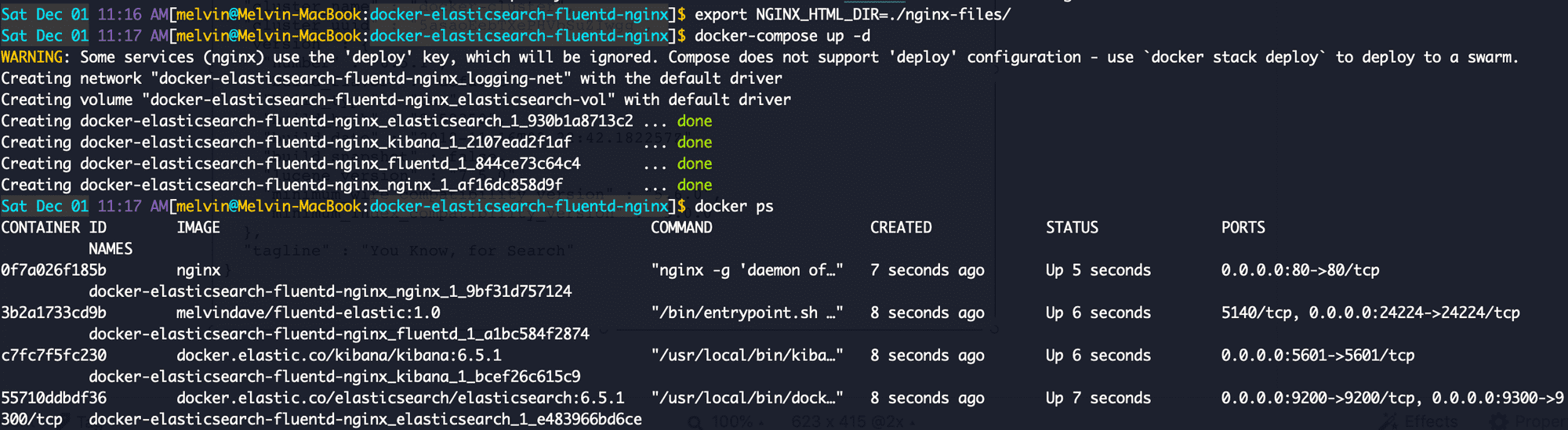
Task: Click 'Up 6 seconds' in the kibana row
Action: pyautogui.click(x=1098, y=356)
